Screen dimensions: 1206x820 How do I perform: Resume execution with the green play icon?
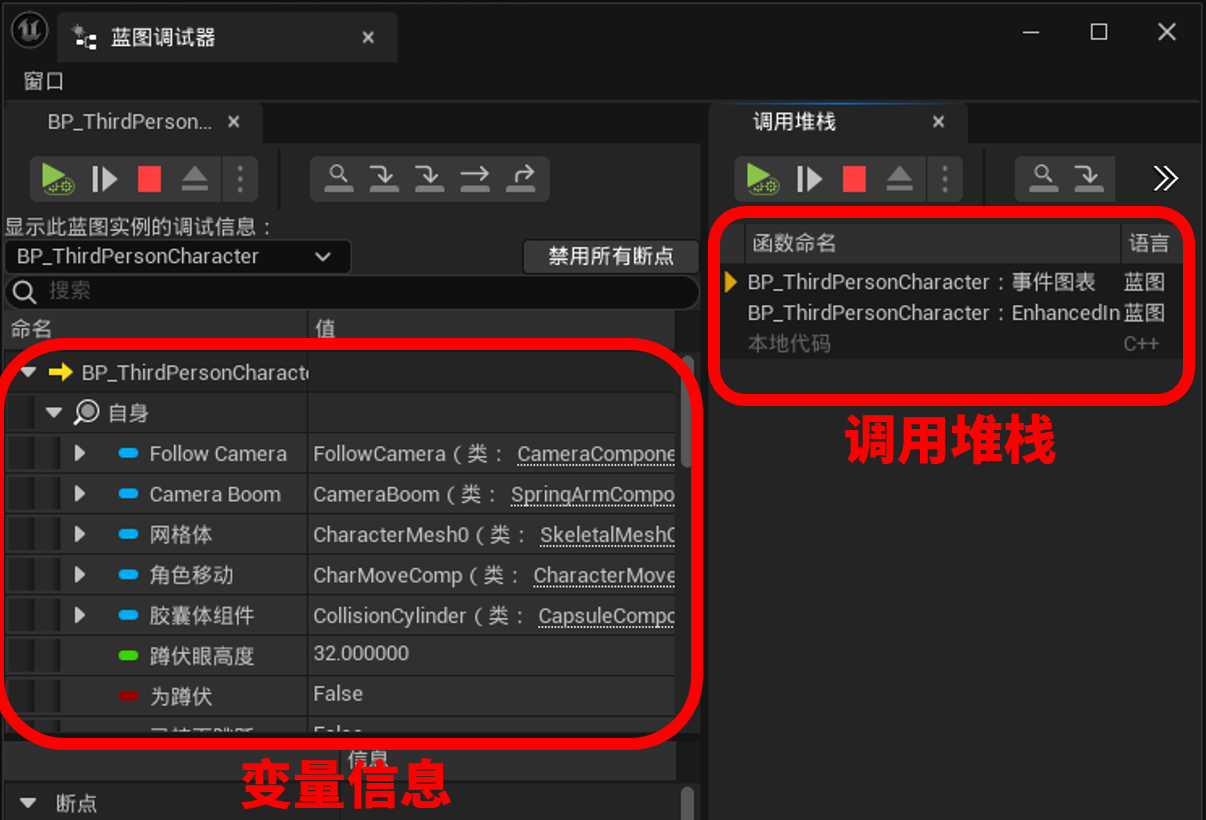click(57, 179)
